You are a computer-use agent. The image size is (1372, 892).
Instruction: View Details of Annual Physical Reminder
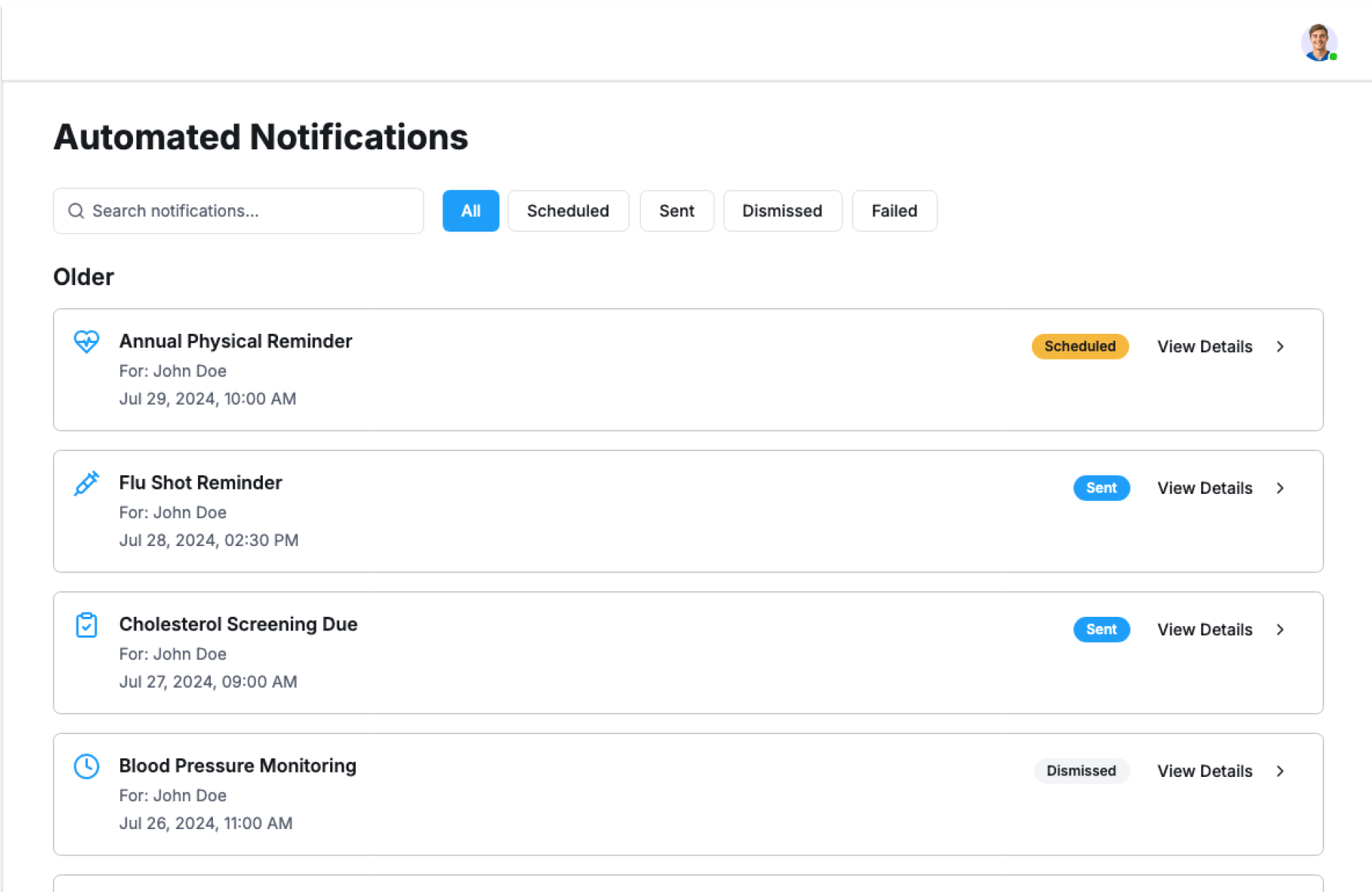(x=1205, y=347)
